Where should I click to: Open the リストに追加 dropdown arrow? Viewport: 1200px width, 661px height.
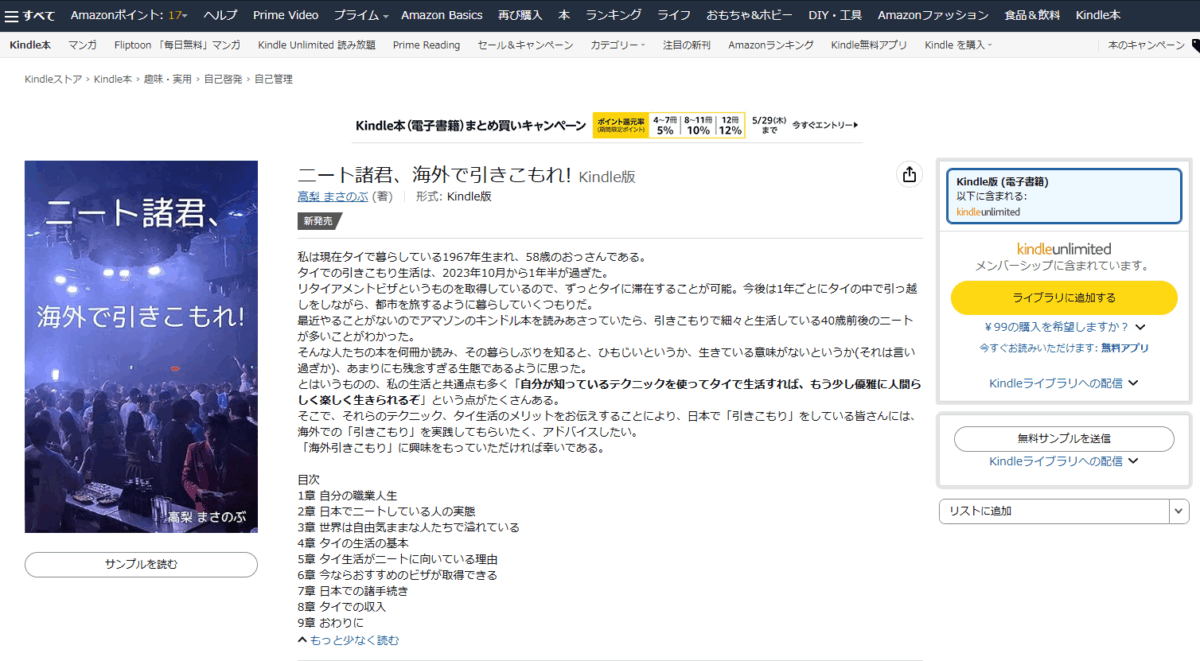tap(1179, 511)
